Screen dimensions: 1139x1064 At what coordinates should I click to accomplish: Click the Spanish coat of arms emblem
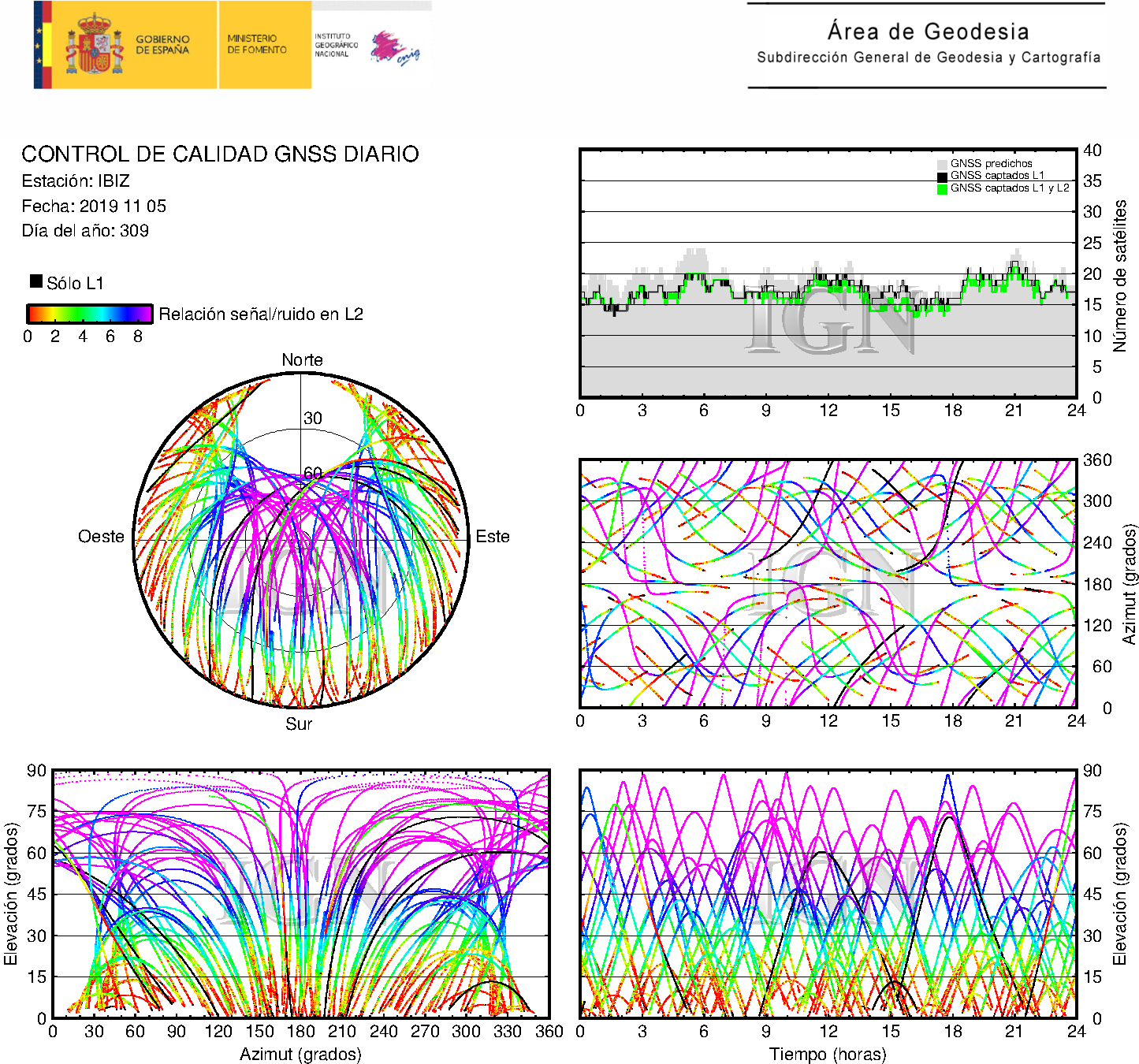pos(94,45)
